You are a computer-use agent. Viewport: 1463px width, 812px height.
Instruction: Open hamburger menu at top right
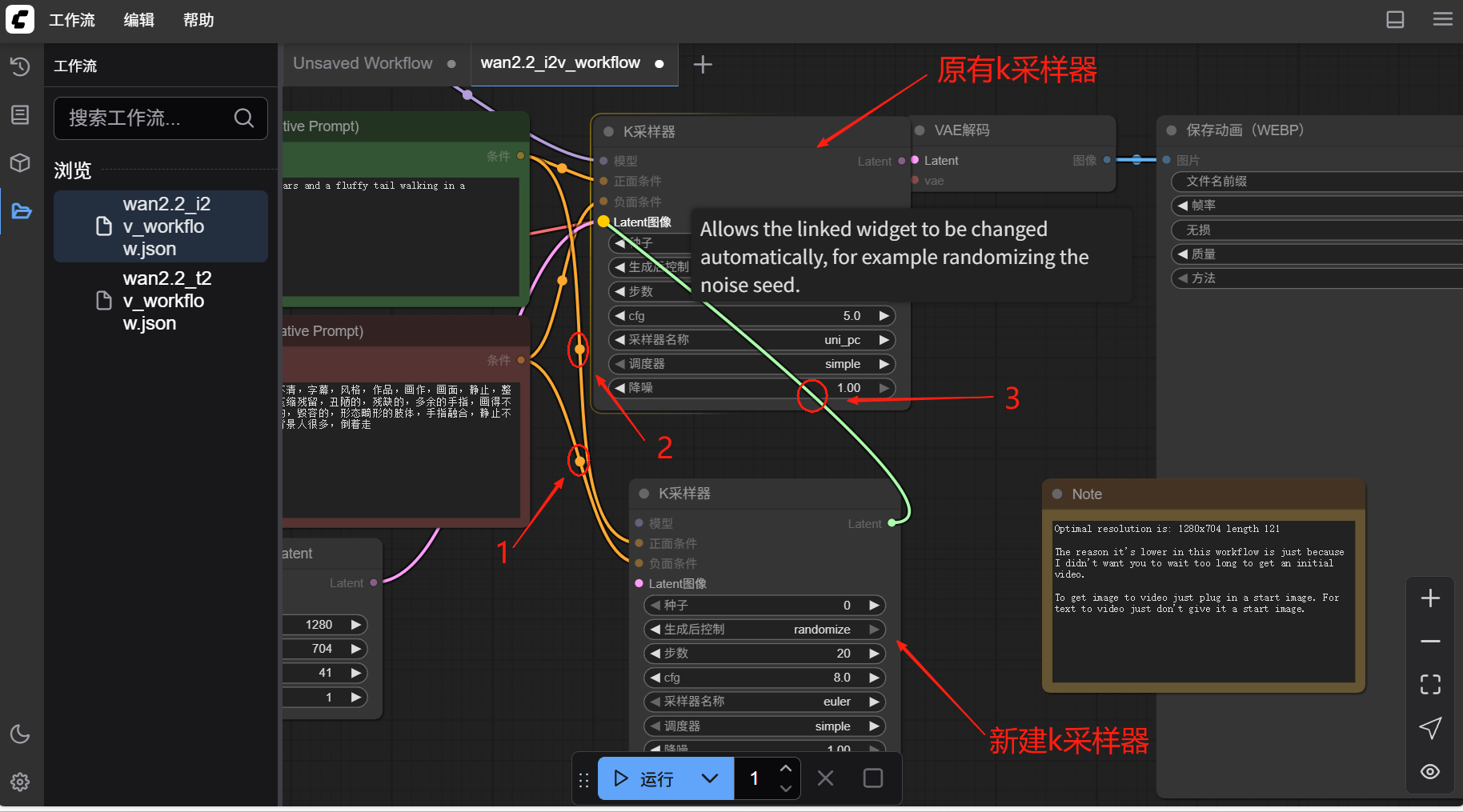[x=1442, y=19]
